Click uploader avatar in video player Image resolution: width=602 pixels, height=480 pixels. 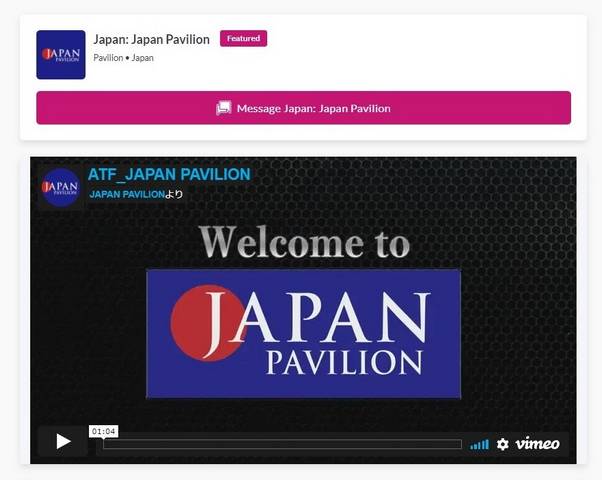(60, 187)
